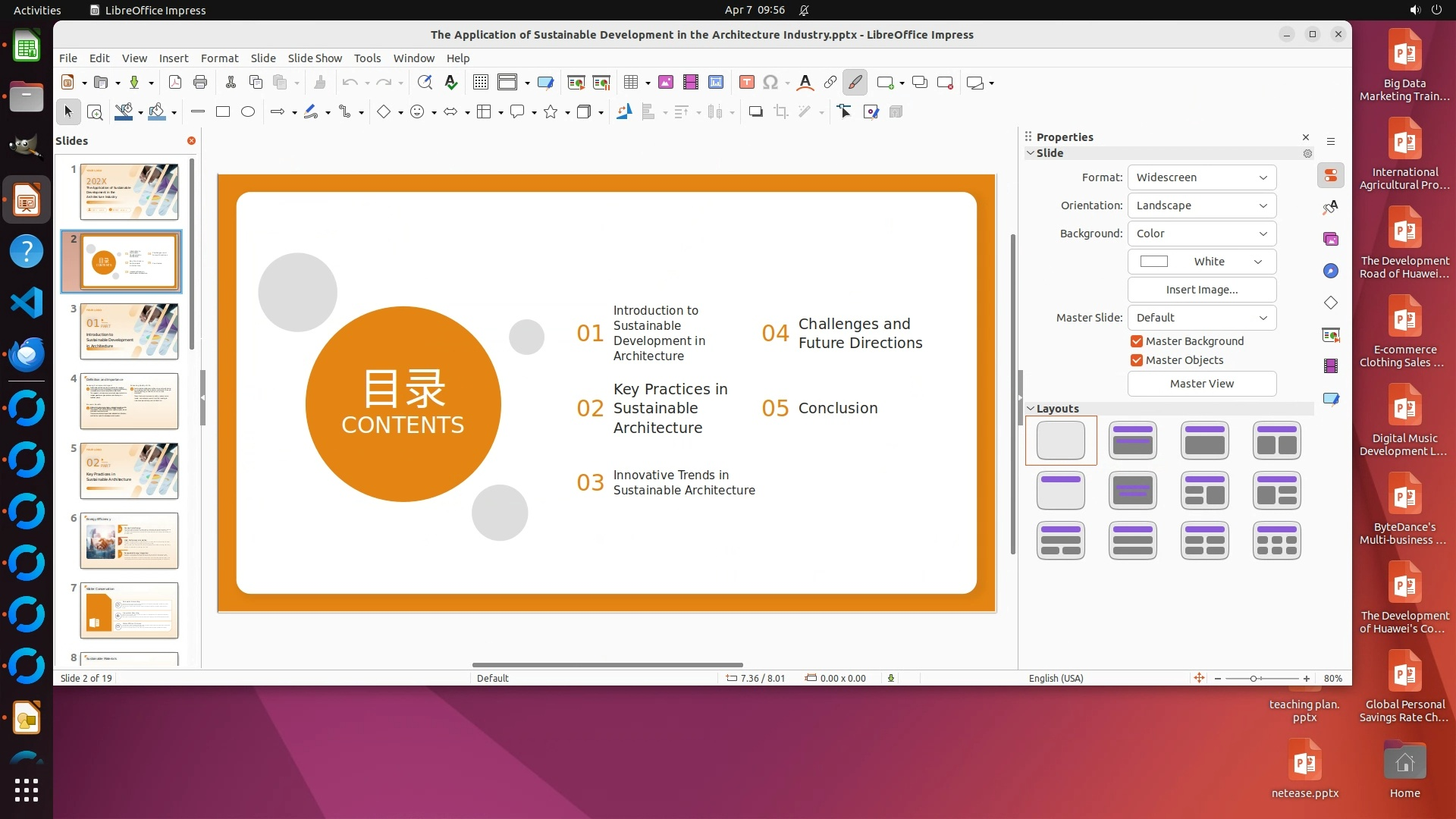Click the Insert Special Character icon
This screenshot has height=819, width=1456.
point(770,83)
